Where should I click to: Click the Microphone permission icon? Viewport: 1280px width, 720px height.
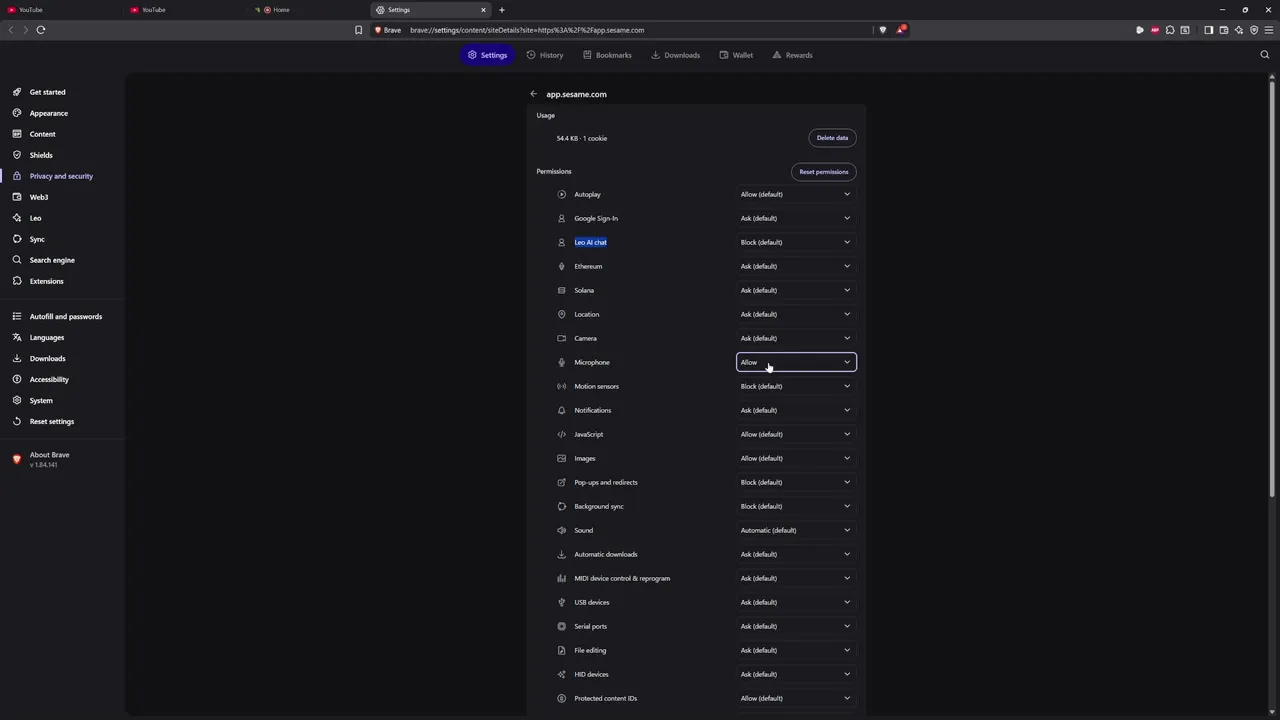click(x=561, y=362)
